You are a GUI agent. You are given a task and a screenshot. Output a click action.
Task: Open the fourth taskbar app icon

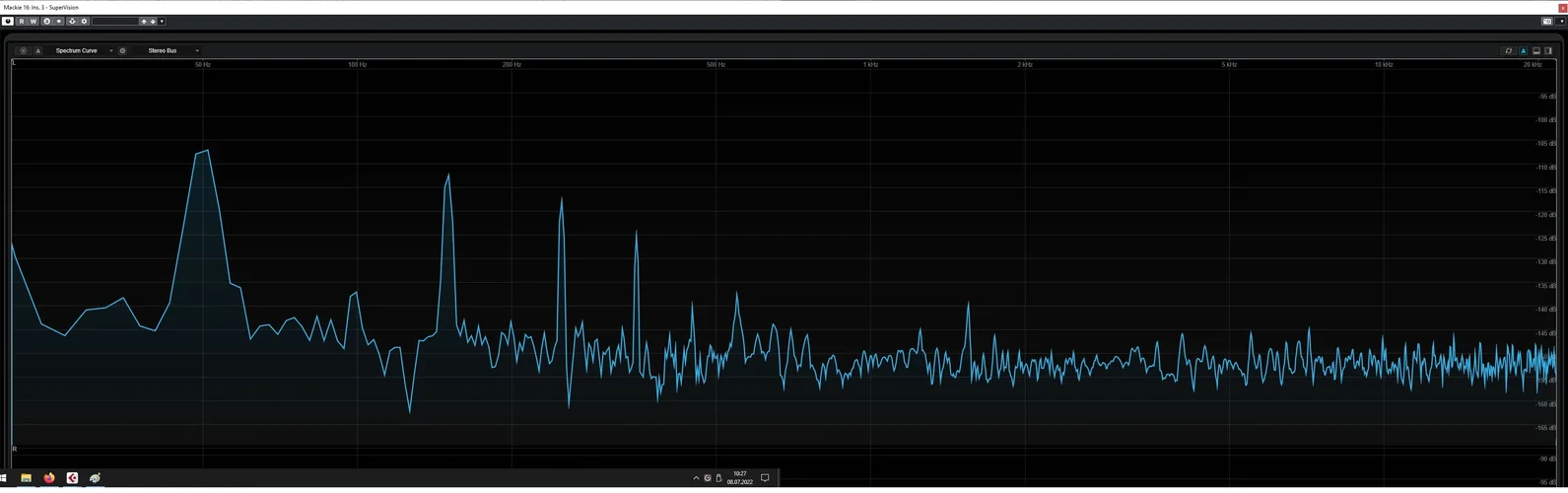[95, 478]
